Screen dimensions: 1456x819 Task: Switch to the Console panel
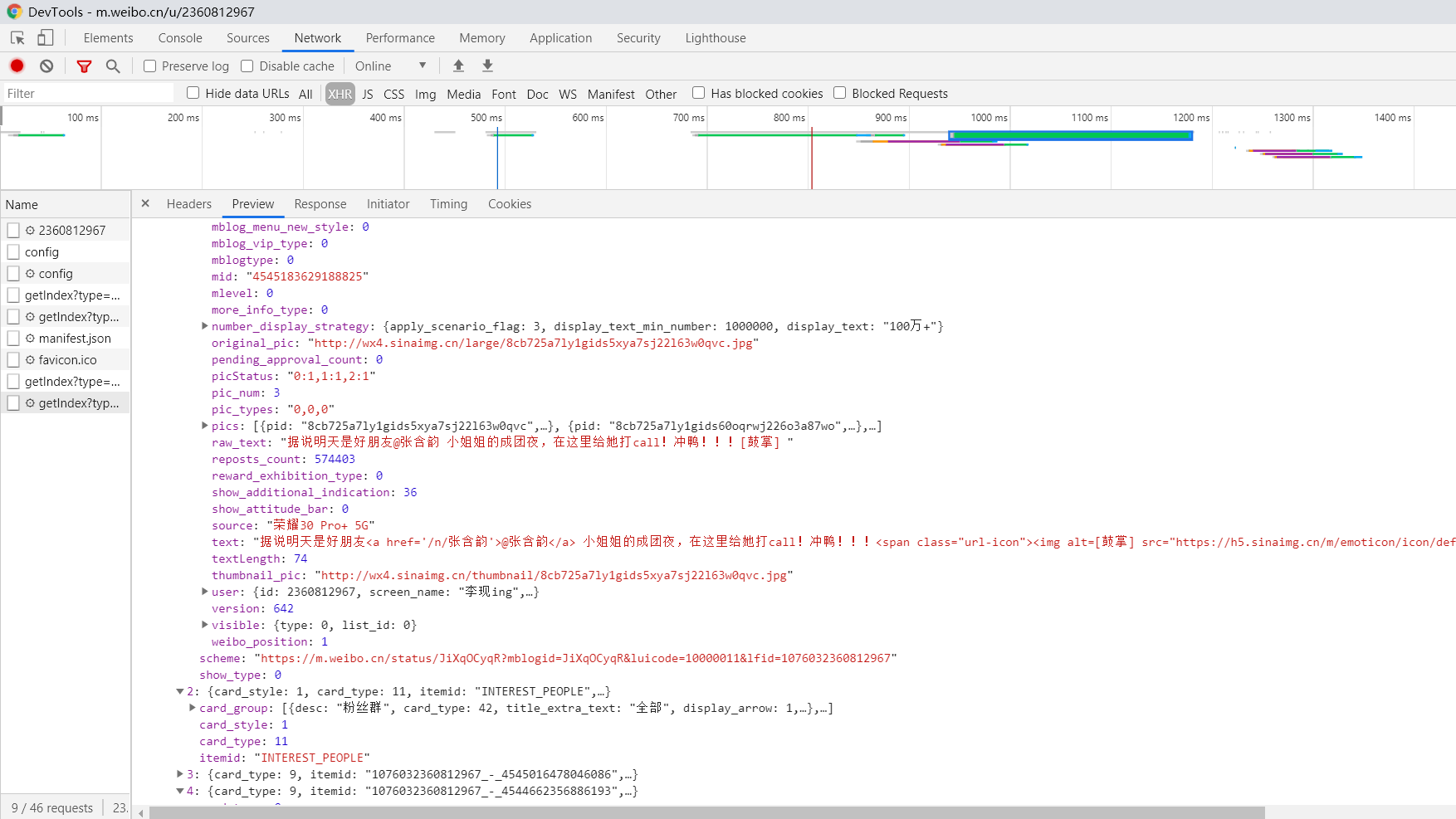pyautogui.click(x=180, y=38)
